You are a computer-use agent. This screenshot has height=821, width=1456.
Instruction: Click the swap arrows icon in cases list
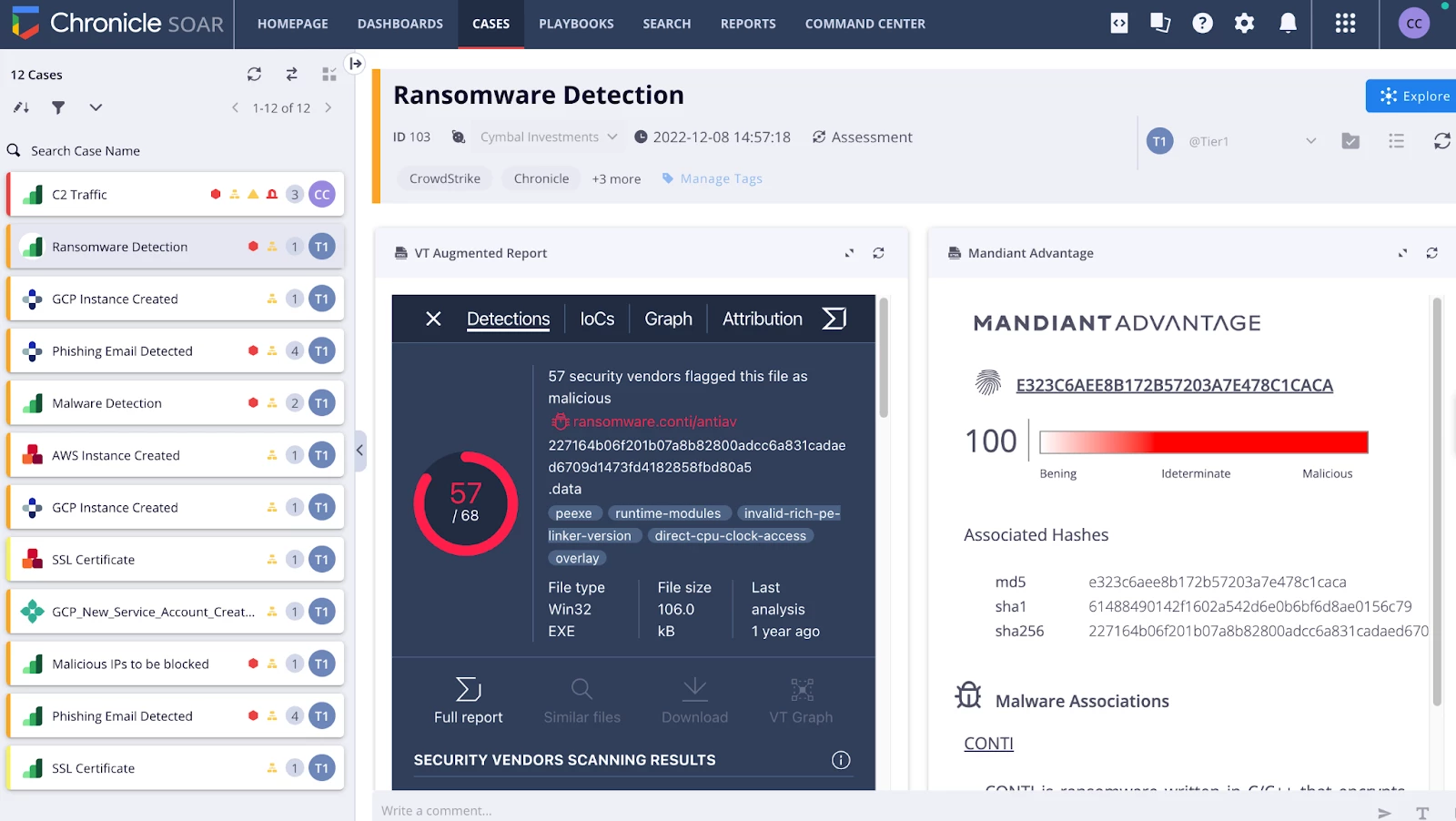pyautogui.click(x=291, y=75)
